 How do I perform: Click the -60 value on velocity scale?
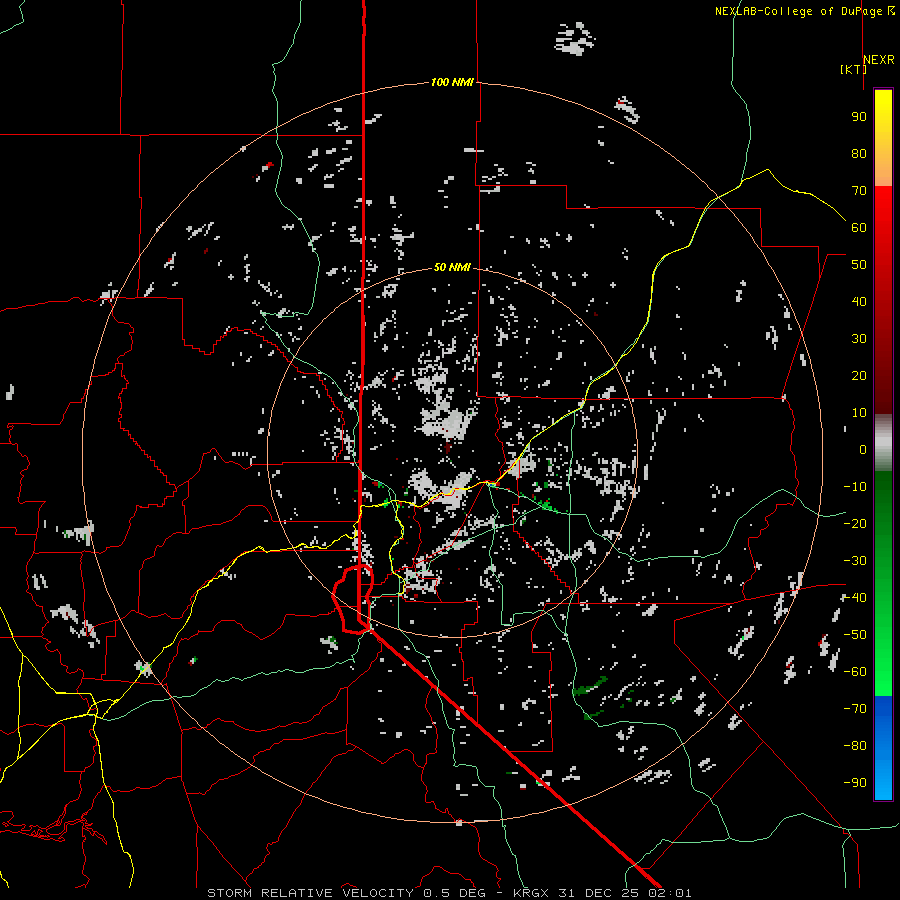pyautogui.click(x=855, y=672)
